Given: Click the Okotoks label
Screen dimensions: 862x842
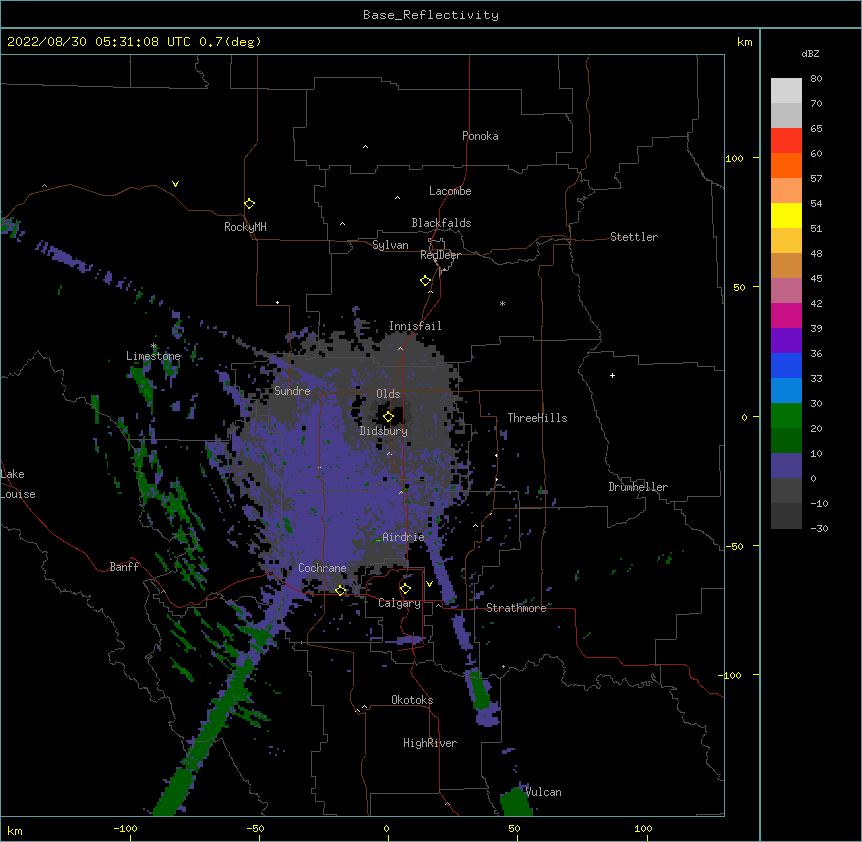Looking at the screenshot, I should (x=412, y=700).
